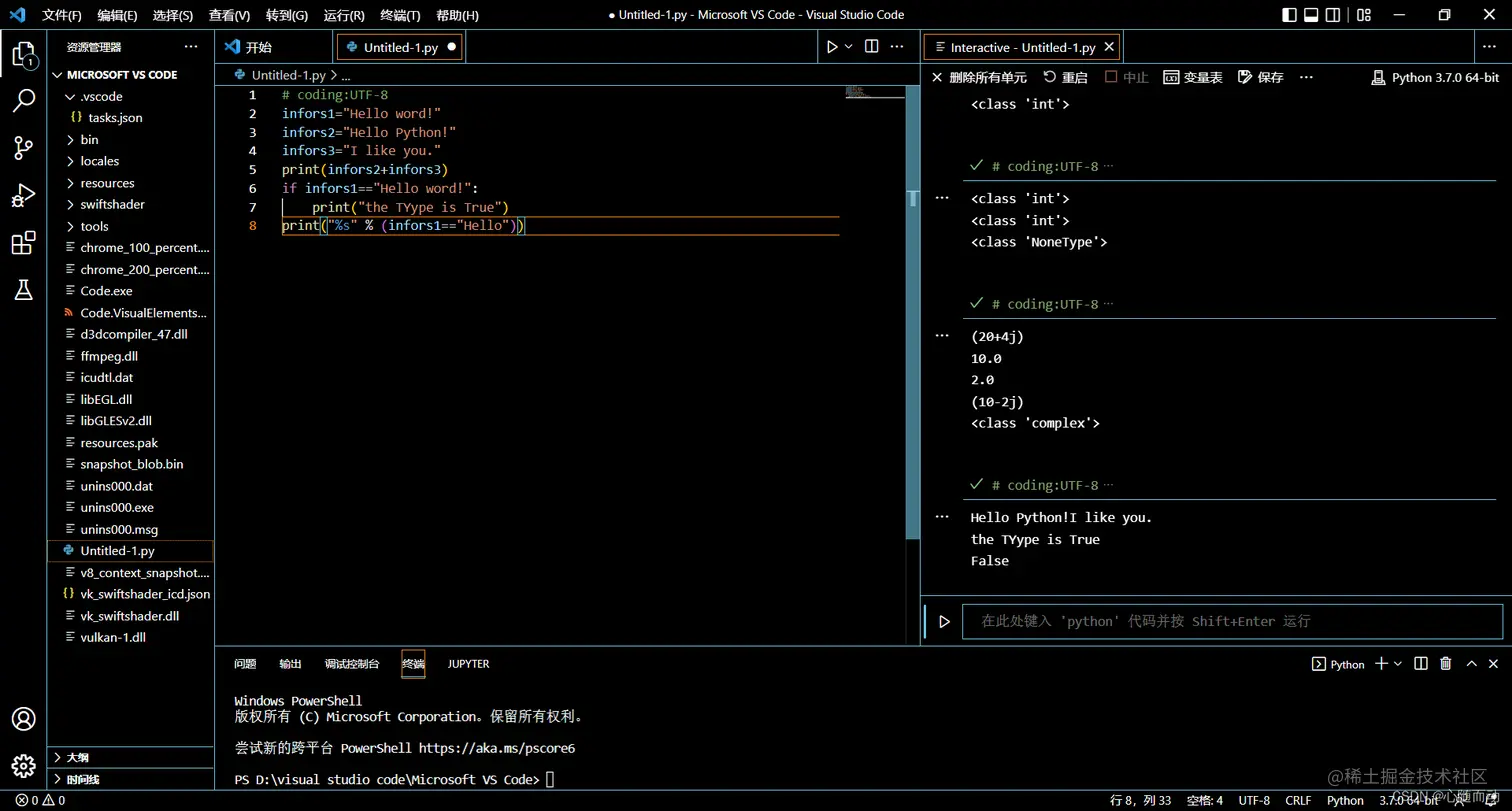
Task: Collapse the MICROSOFT VS CODE folder section
Action: tap(122, 74)
